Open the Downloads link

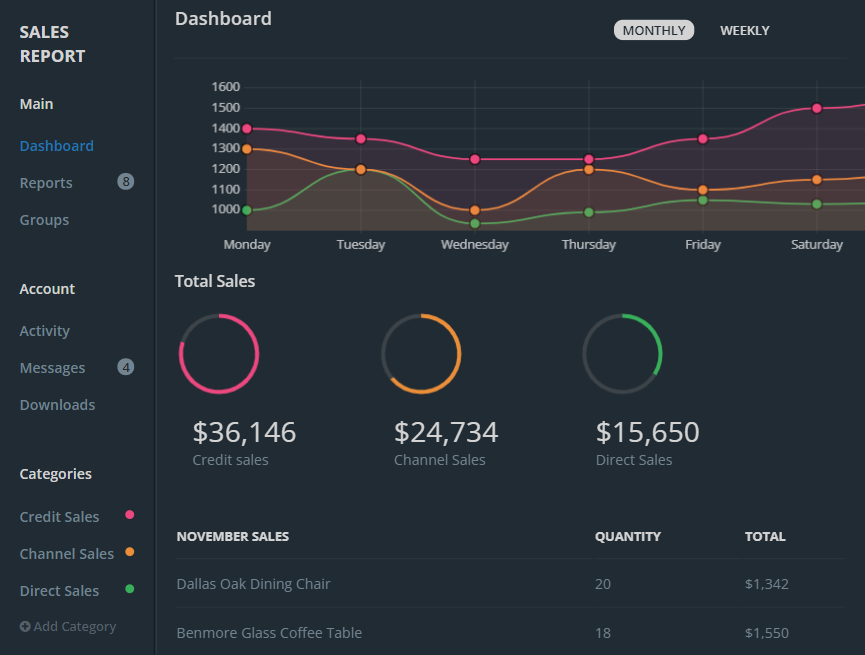tap(57, 405)
